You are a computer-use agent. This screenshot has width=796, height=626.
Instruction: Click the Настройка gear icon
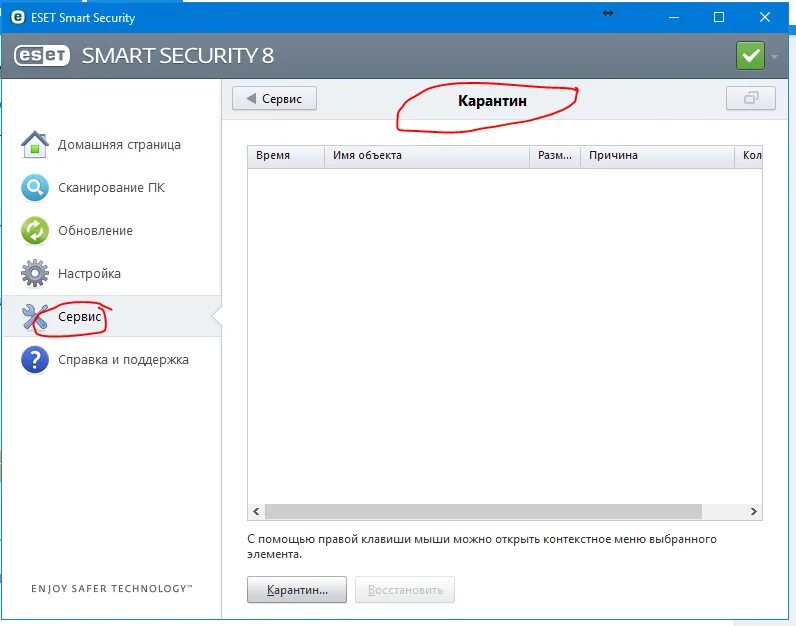pyautogui.click(x=35, y=273)
